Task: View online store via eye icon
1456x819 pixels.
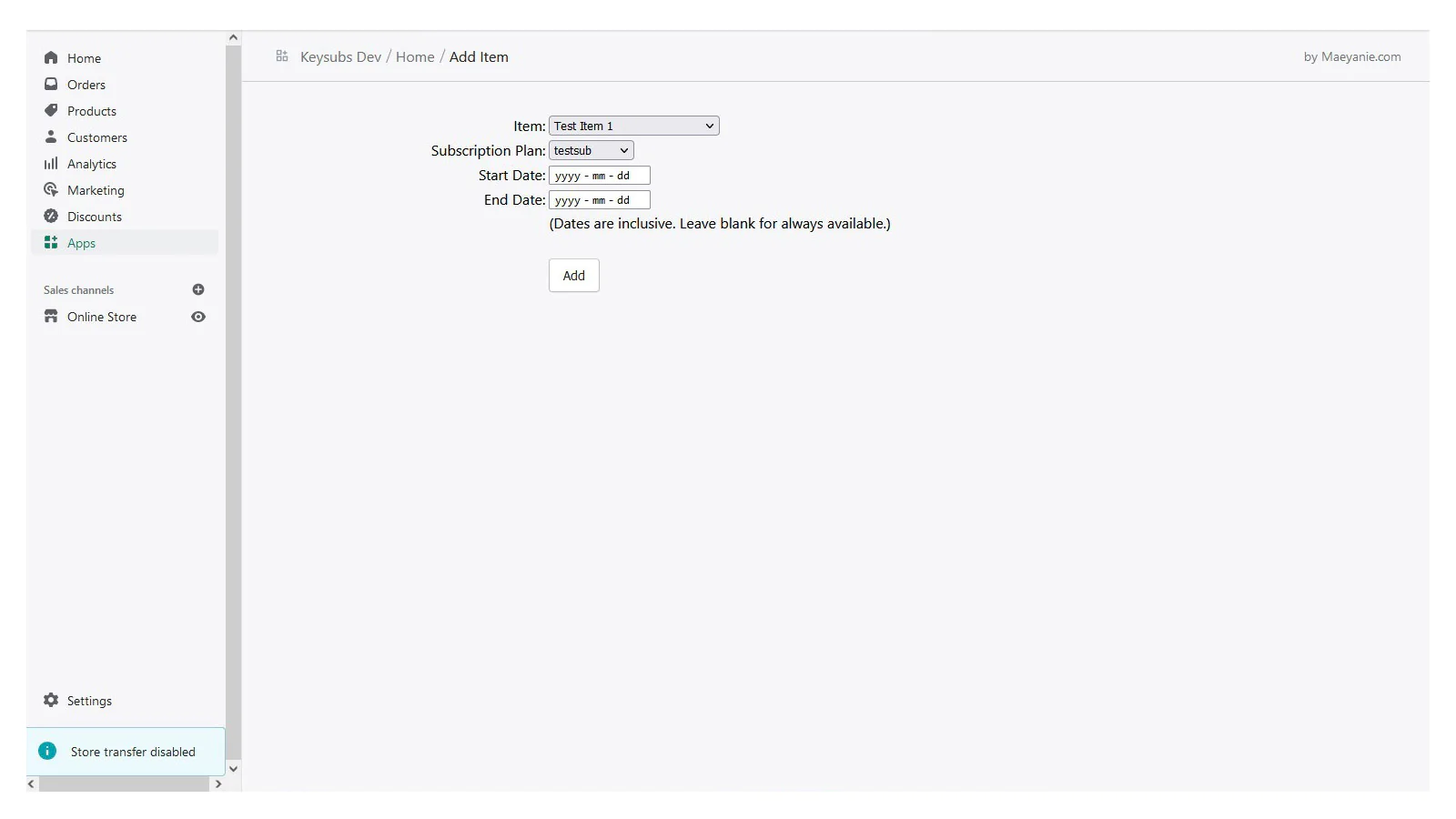Action: 198,317
